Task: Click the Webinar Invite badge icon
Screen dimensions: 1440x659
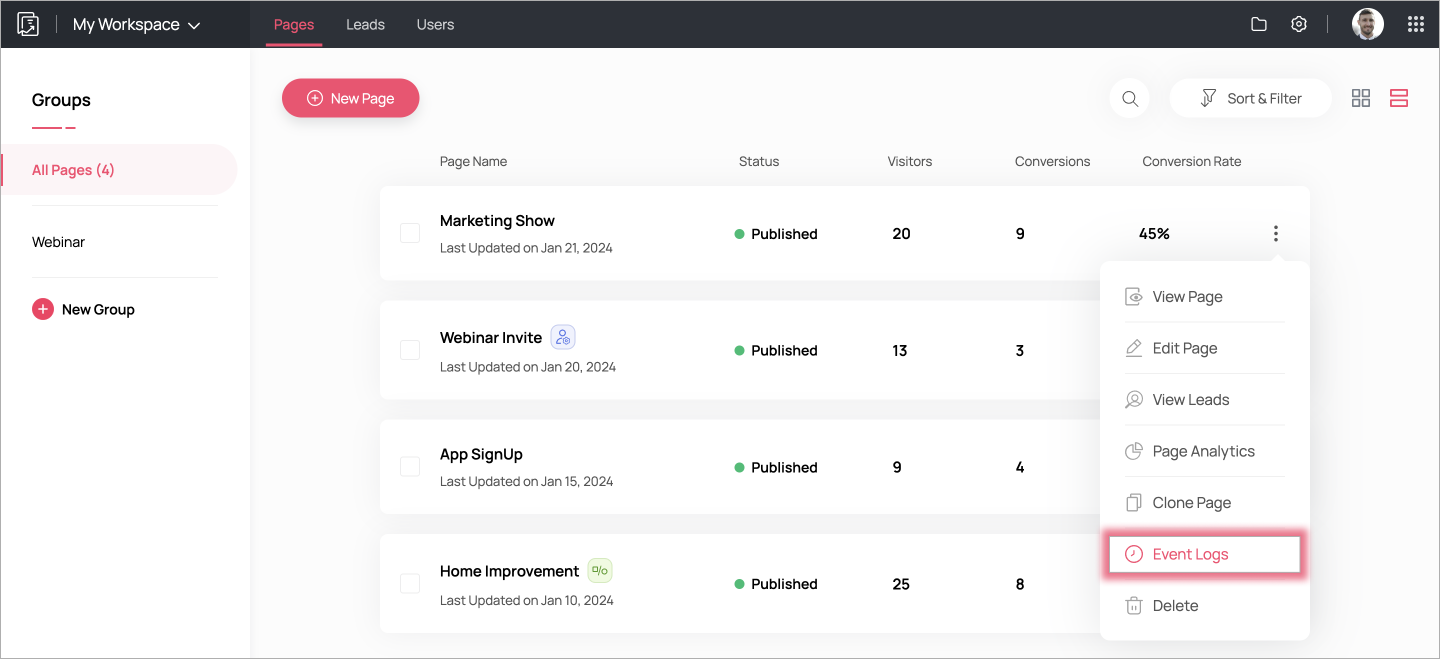Action: [563, 338]
